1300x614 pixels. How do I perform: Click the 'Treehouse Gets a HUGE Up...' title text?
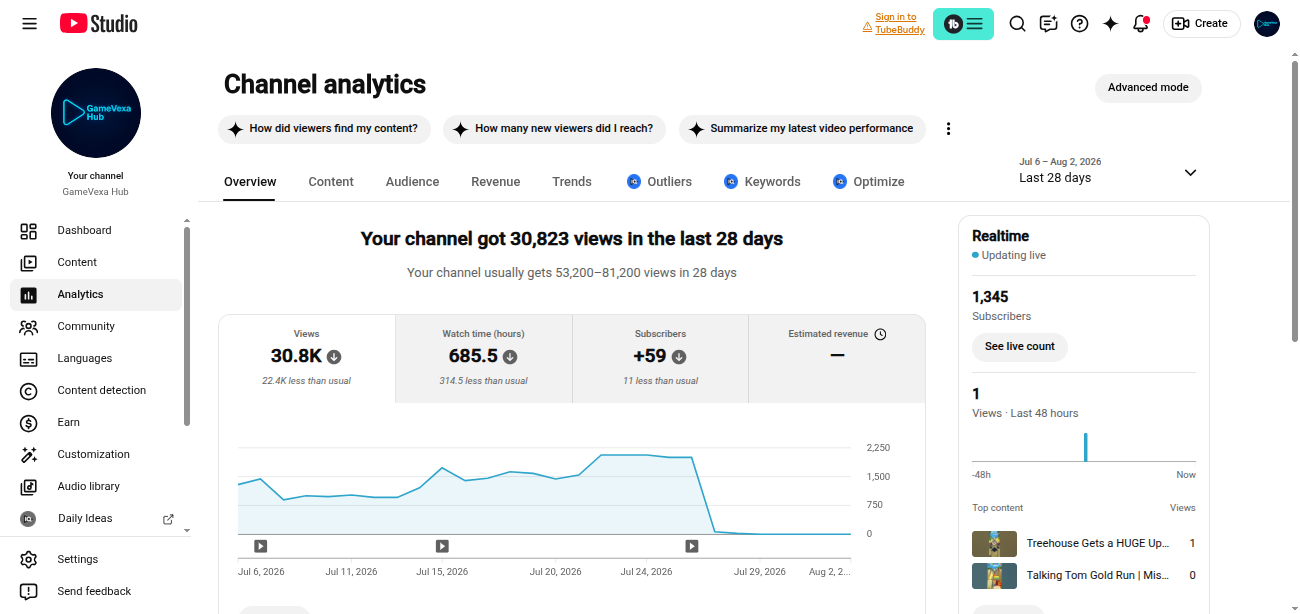[1098, 544]
